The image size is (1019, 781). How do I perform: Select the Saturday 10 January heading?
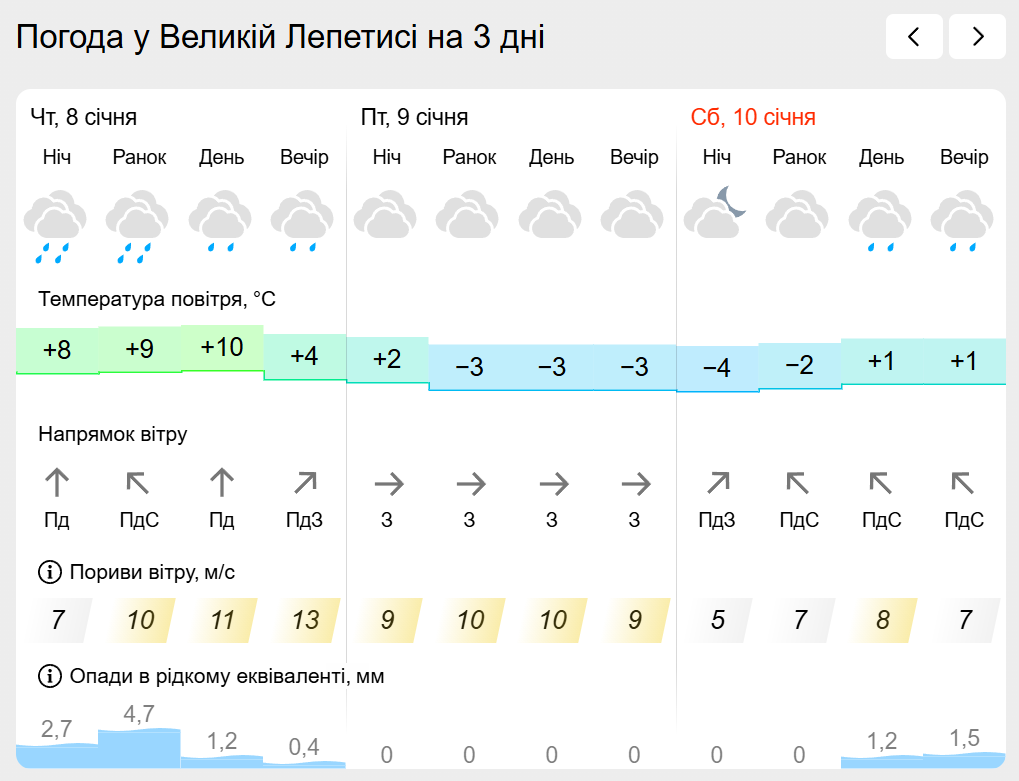(x=753, y=117)
